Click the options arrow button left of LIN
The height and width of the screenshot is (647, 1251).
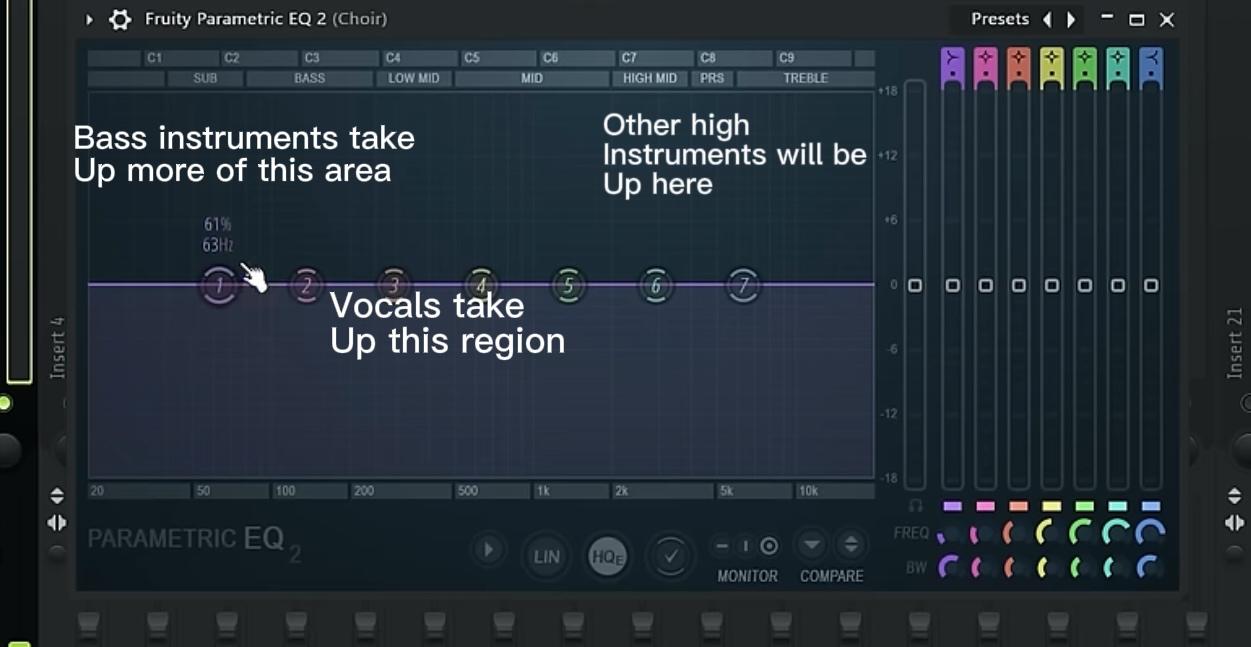click(489, 550)
